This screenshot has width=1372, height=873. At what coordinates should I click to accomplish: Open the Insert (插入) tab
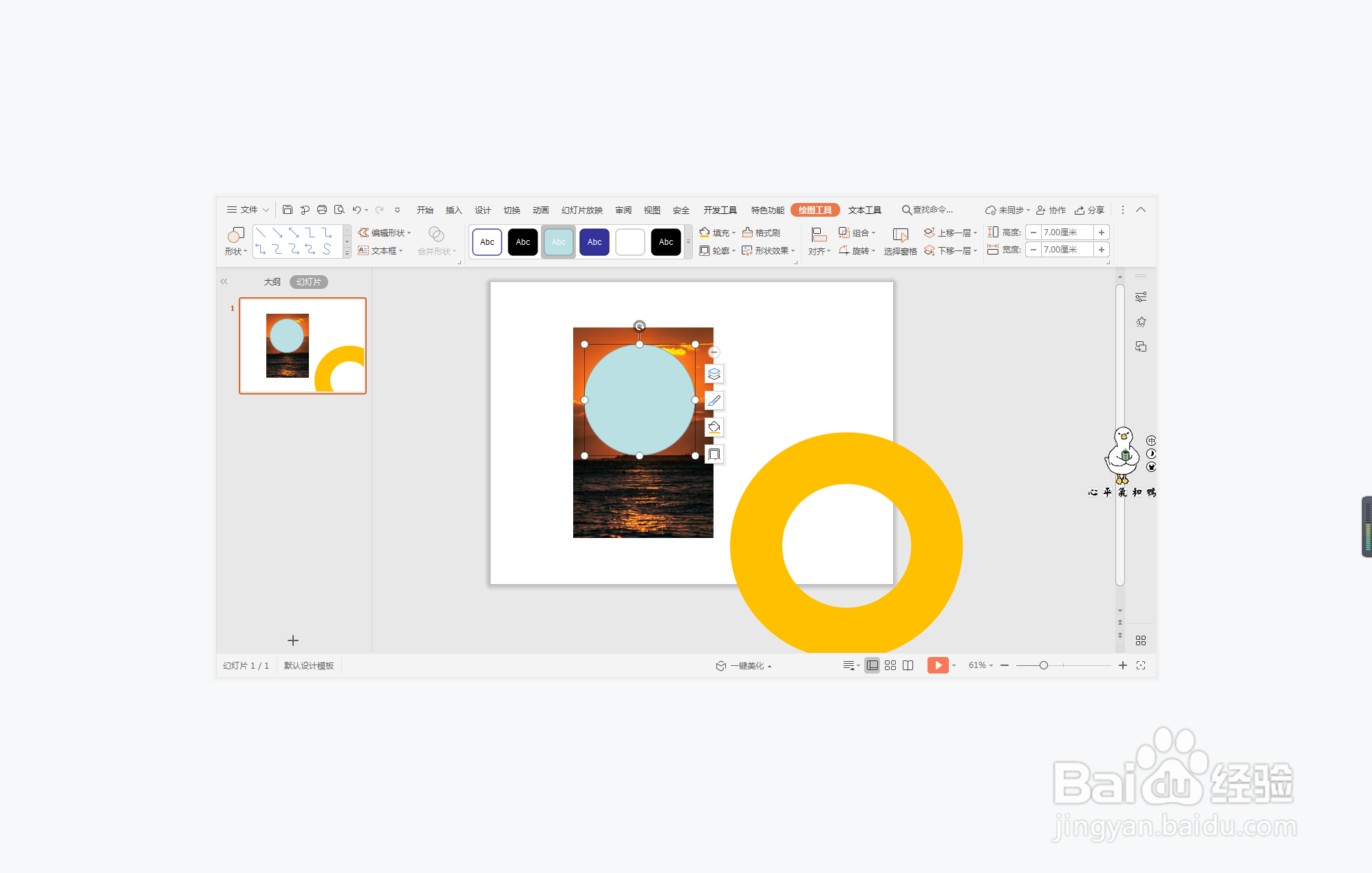453,210
